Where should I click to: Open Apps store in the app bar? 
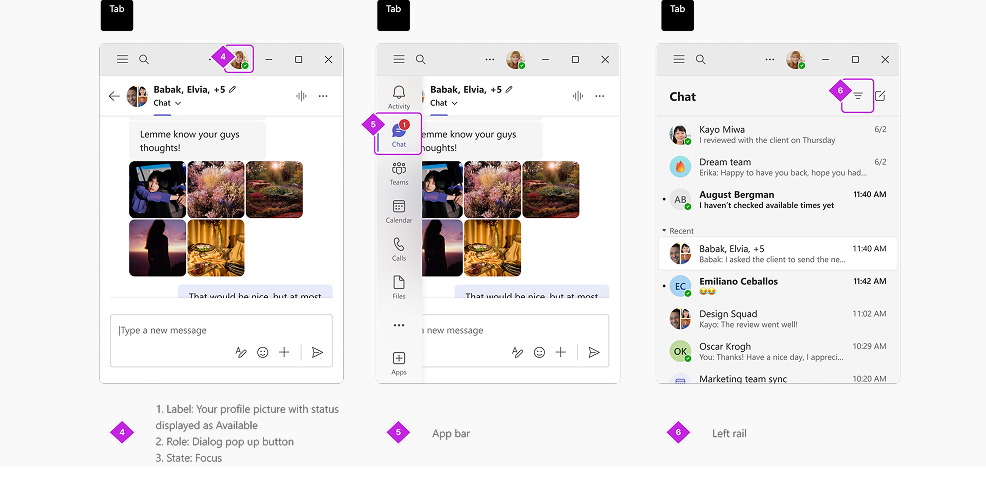(399, 363)
